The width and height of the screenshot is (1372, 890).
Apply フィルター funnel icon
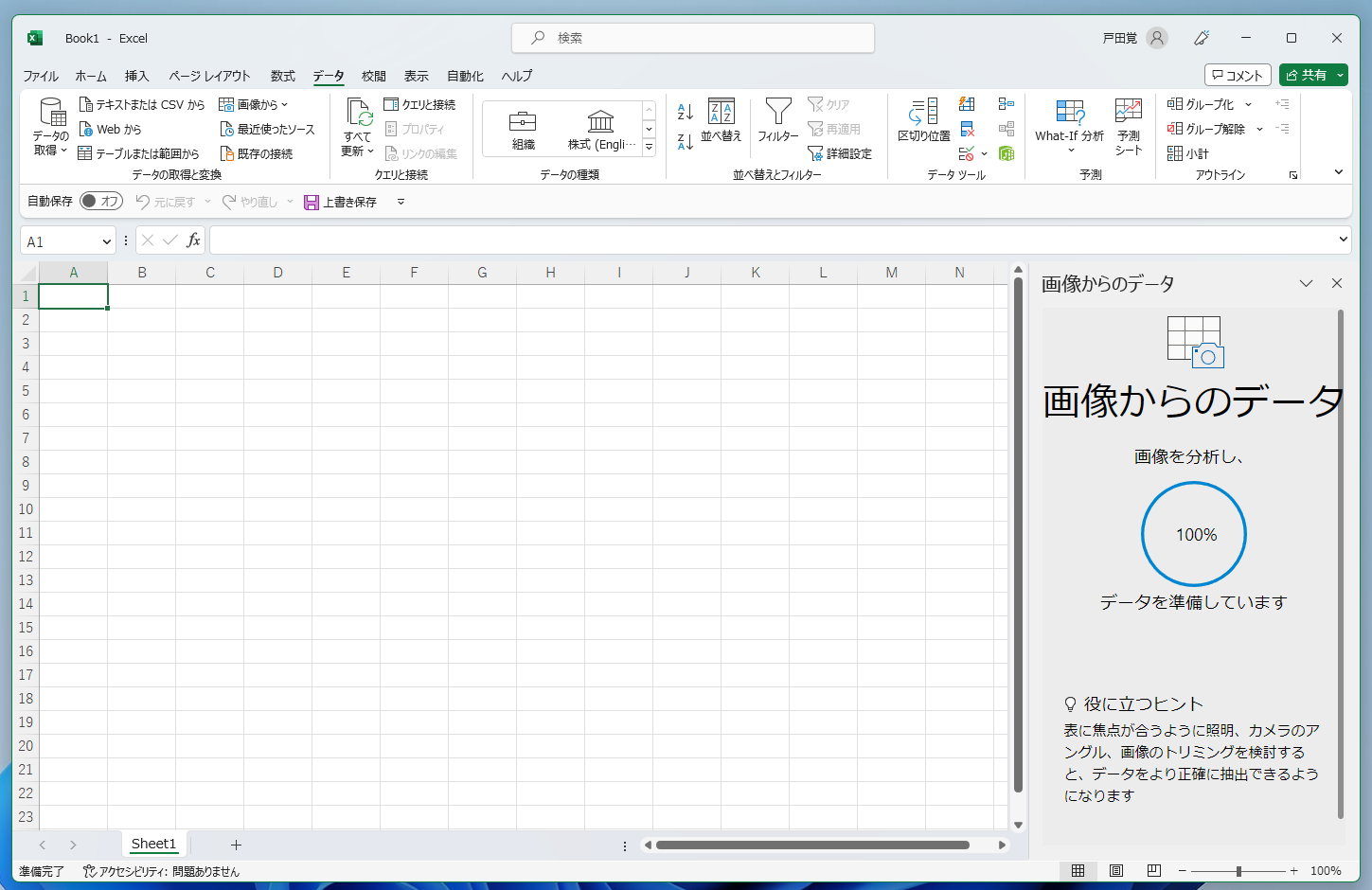778,121
